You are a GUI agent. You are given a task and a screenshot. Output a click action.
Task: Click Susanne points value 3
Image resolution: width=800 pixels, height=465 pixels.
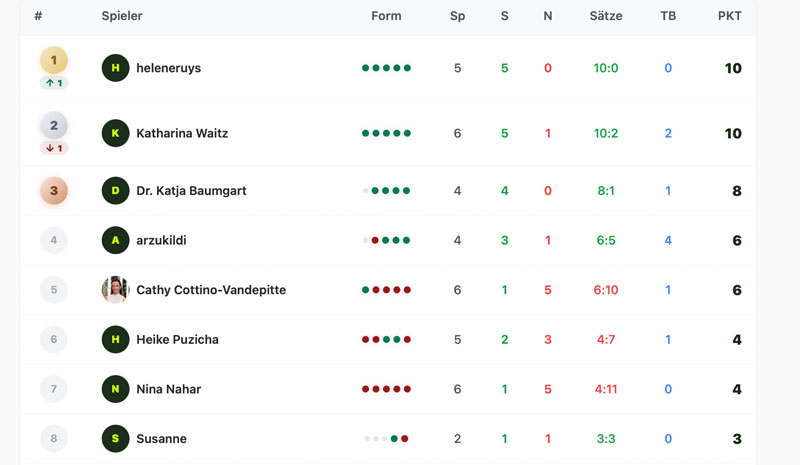pos(737,438)
